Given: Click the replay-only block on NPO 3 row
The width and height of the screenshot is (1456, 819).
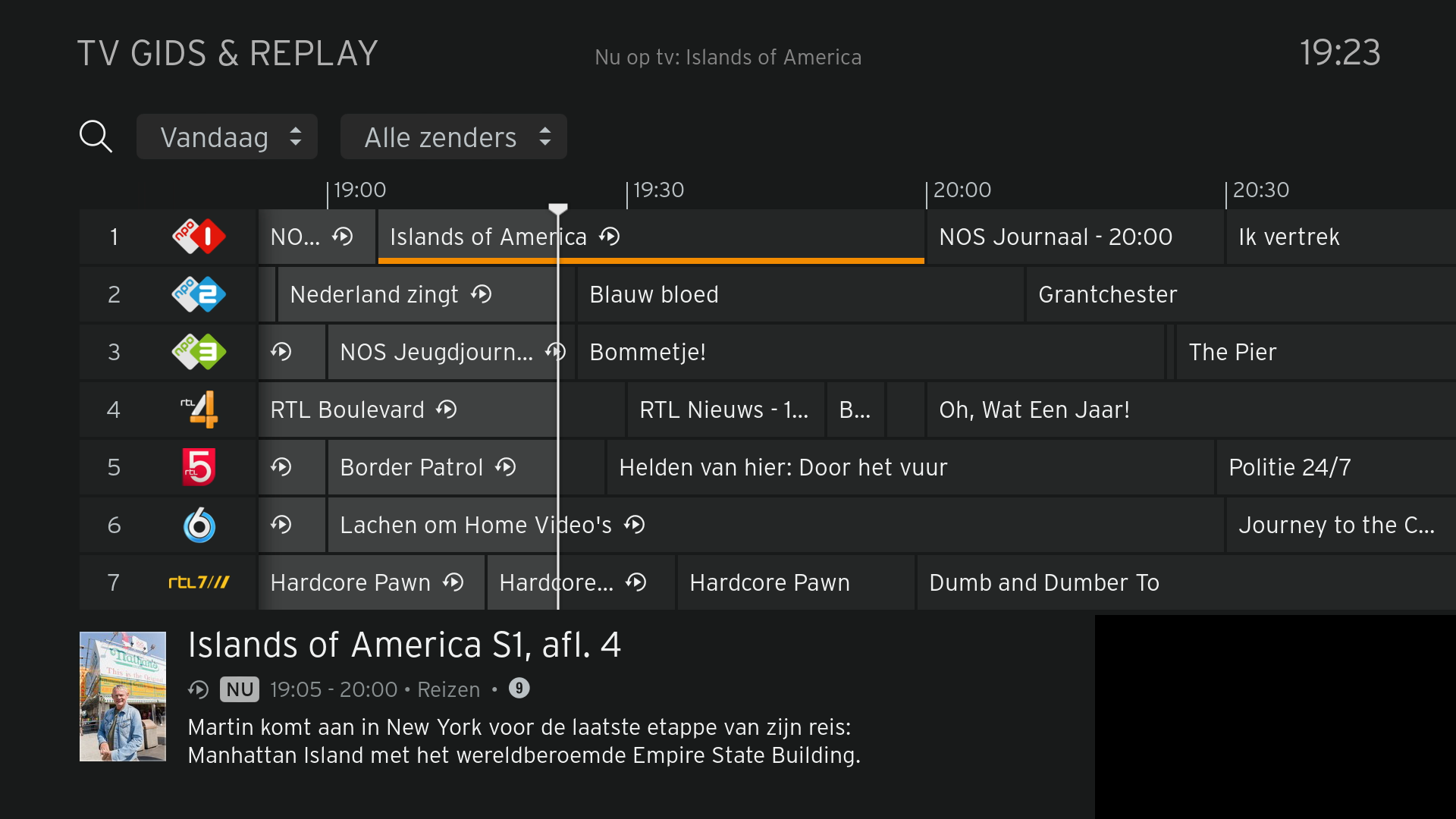Looking at the screenshot, I should [292, 352].
